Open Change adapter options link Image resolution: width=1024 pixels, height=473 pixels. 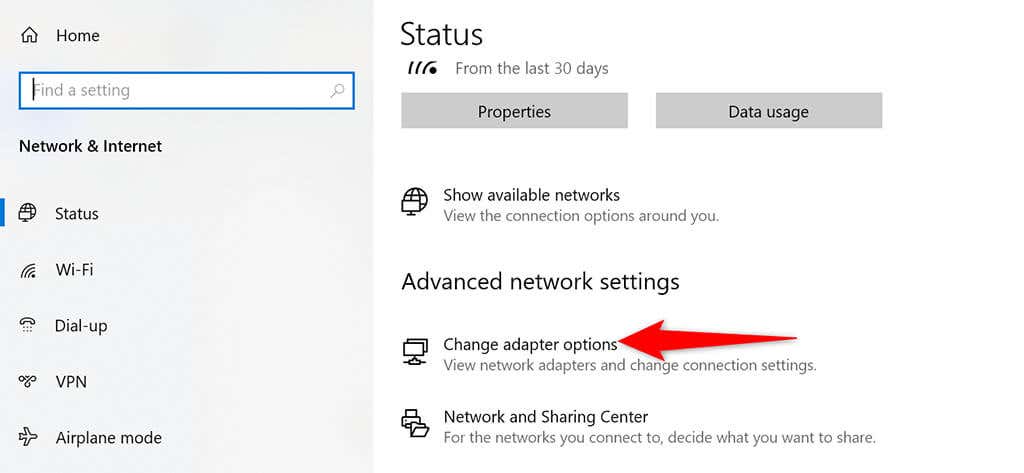pyautogui.click(x=530, y=344)
